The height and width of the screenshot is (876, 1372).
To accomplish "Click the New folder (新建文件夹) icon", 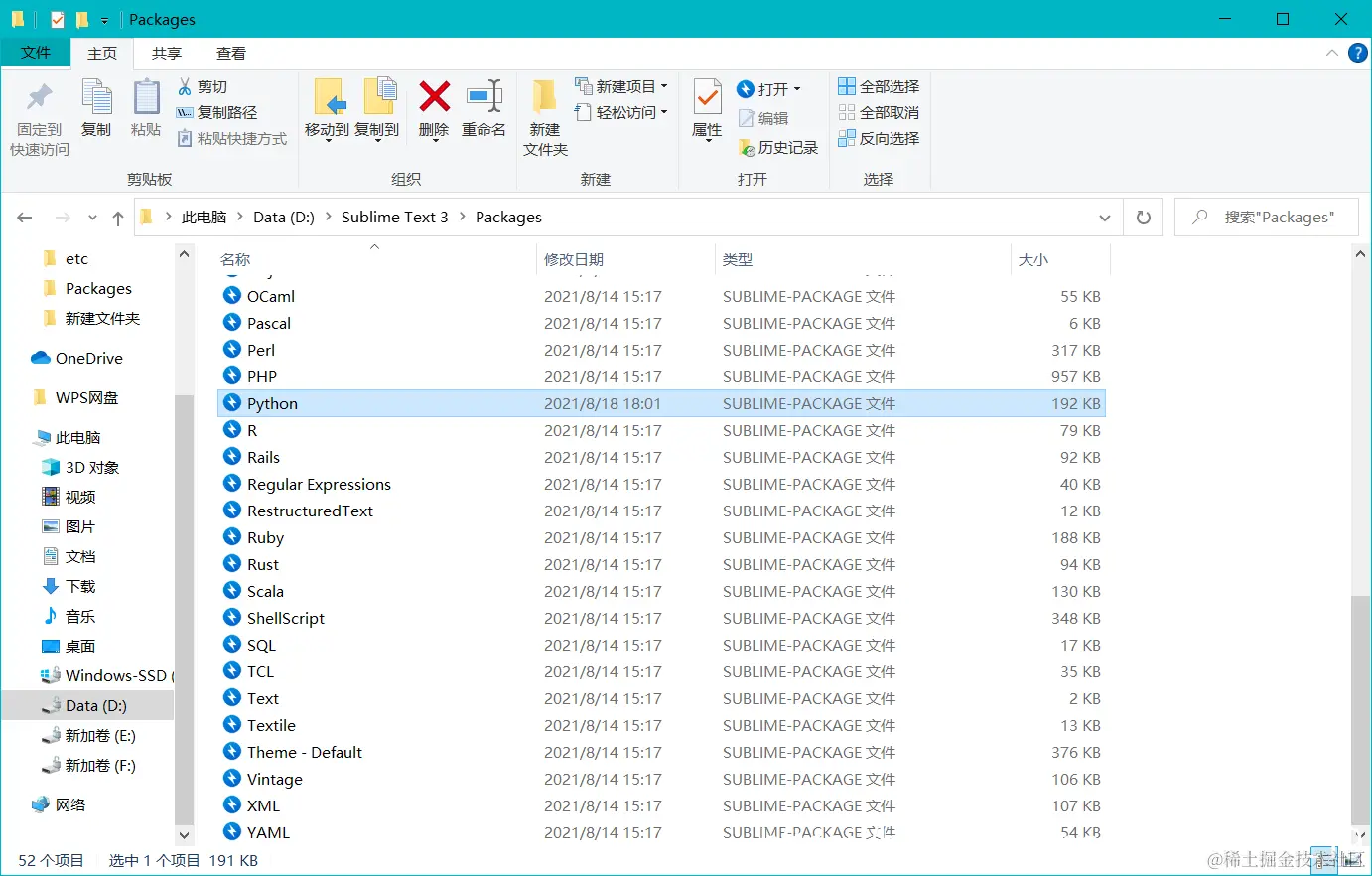I will (545, 97).
